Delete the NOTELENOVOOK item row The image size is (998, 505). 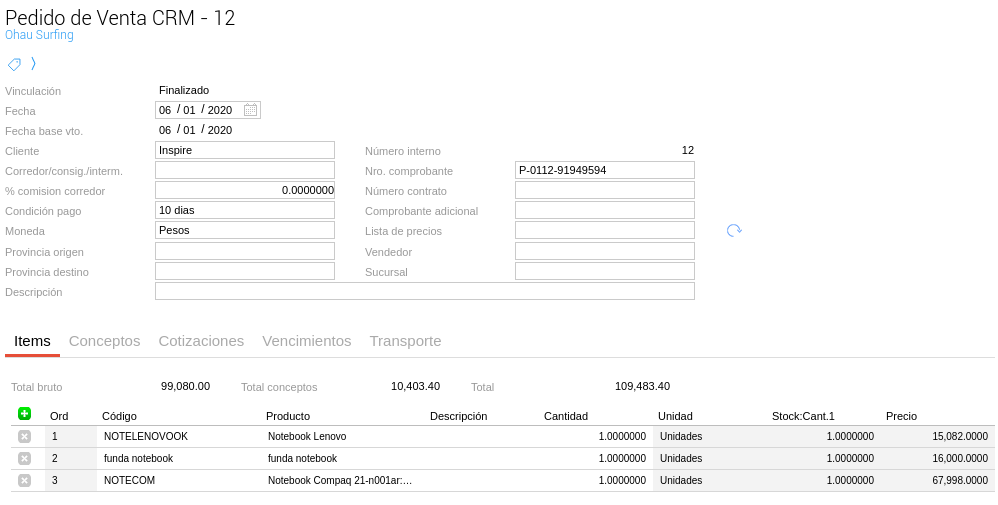(x=24, y=437)
